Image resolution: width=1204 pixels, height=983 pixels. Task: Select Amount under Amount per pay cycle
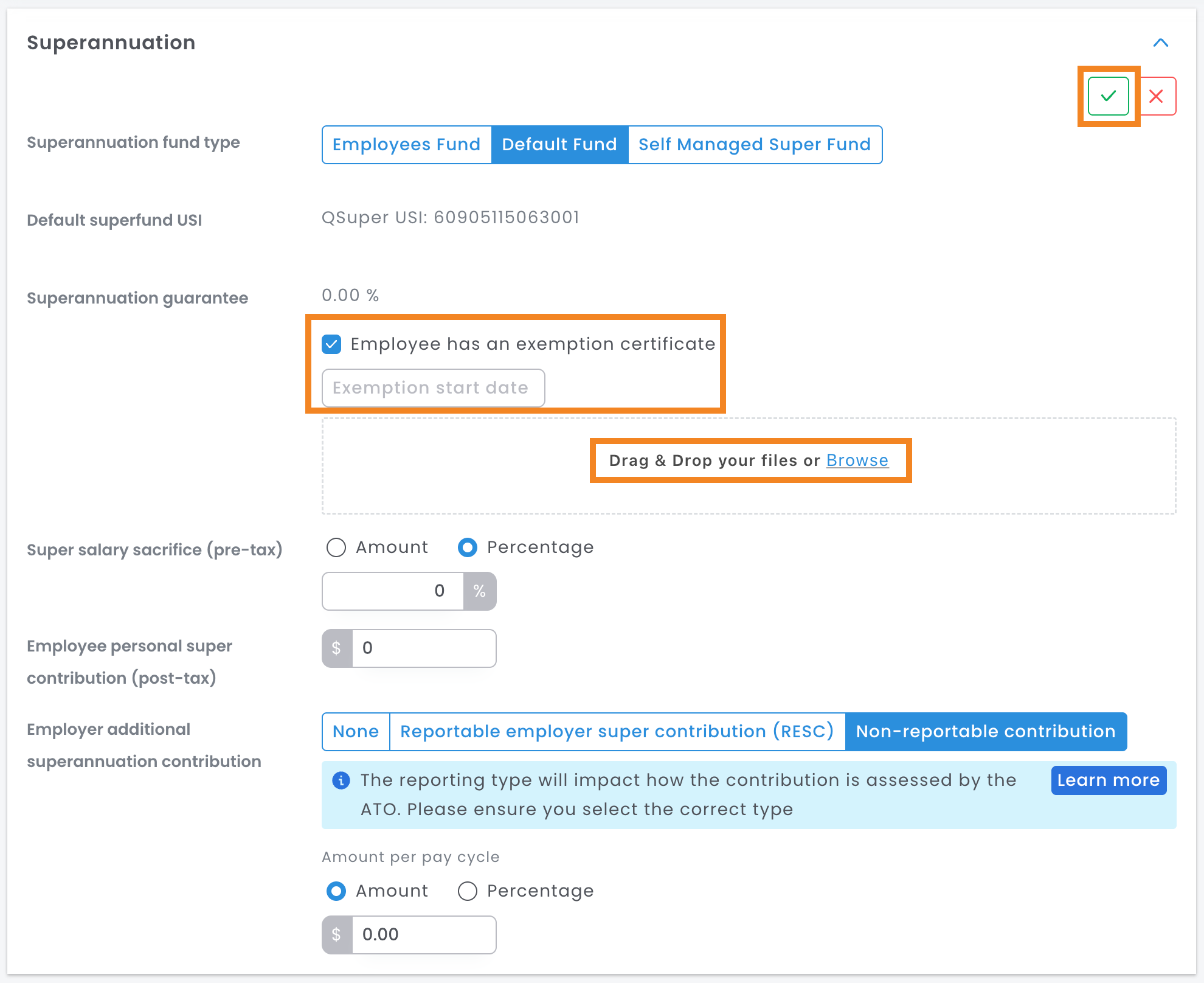336,891
